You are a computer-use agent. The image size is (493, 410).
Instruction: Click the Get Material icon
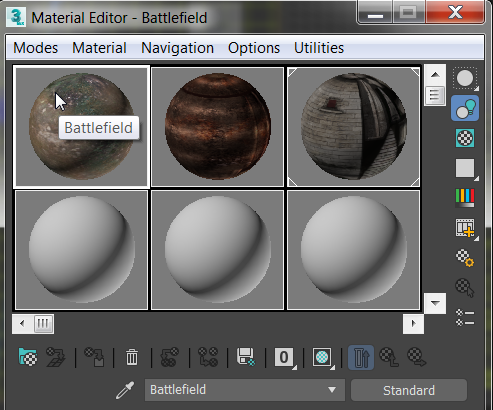(x=28, y=357)
